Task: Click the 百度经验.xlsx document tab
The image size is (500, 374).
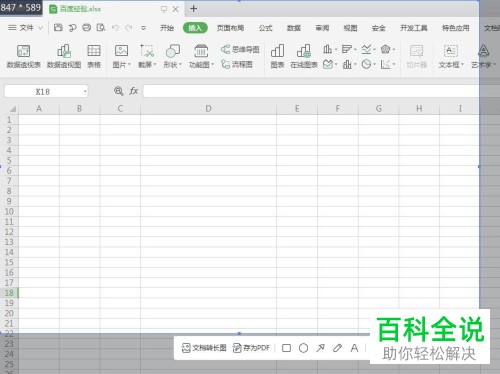Action: tap(114, 9)
